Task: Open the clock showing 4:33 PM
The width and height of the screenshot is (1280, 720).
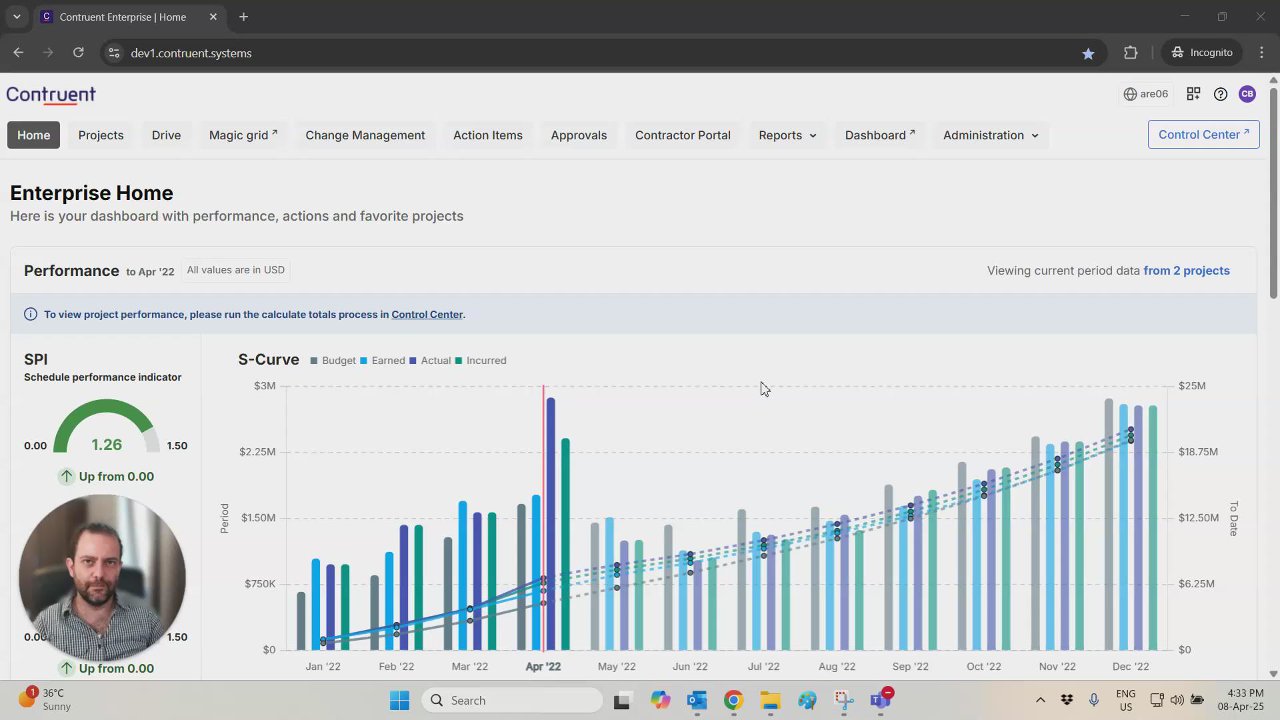Action: pos(1240,699)
